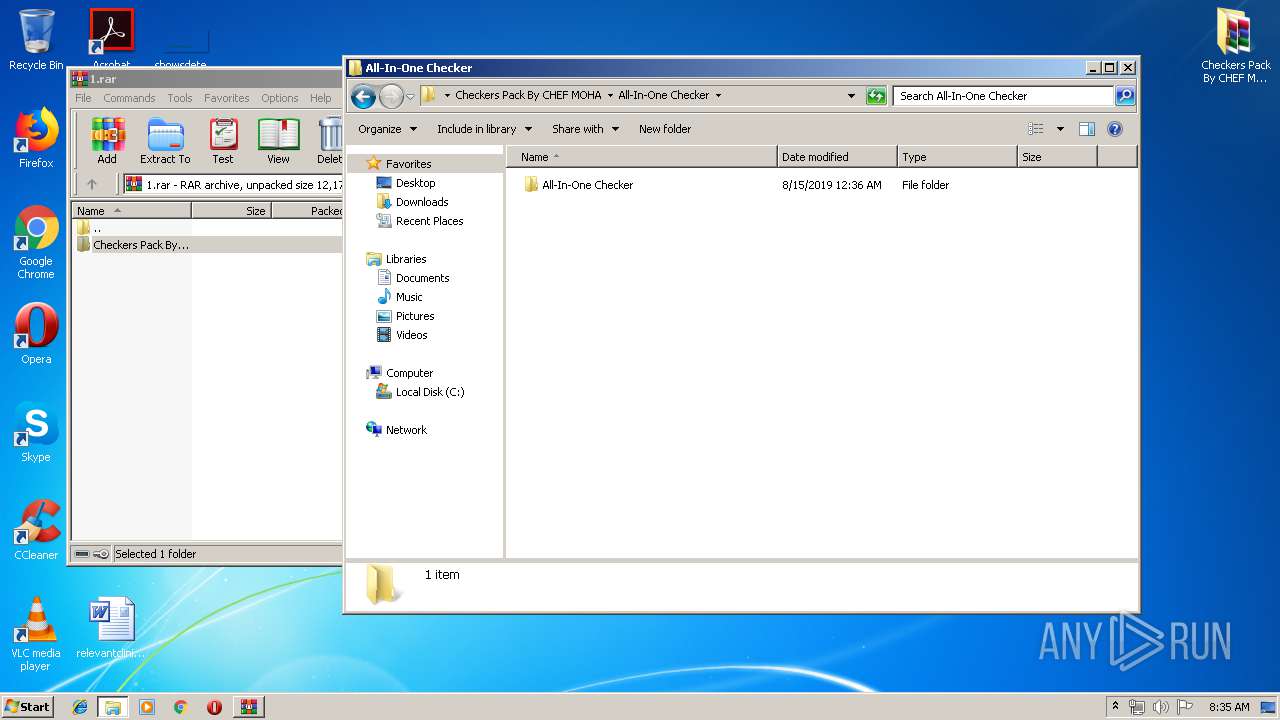Screen dimensions: 1280x720
Task: Open WinRAR Commands menu
Action: (x=129, y=98)
